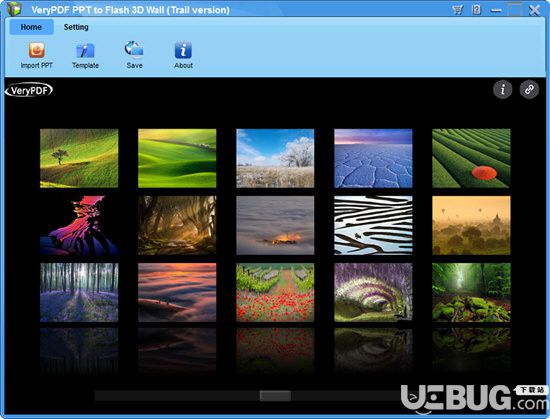Viewport: 550px width, 419px height.
Task: Click the VeryPDF logo in preview
Action: coord(29,90)
